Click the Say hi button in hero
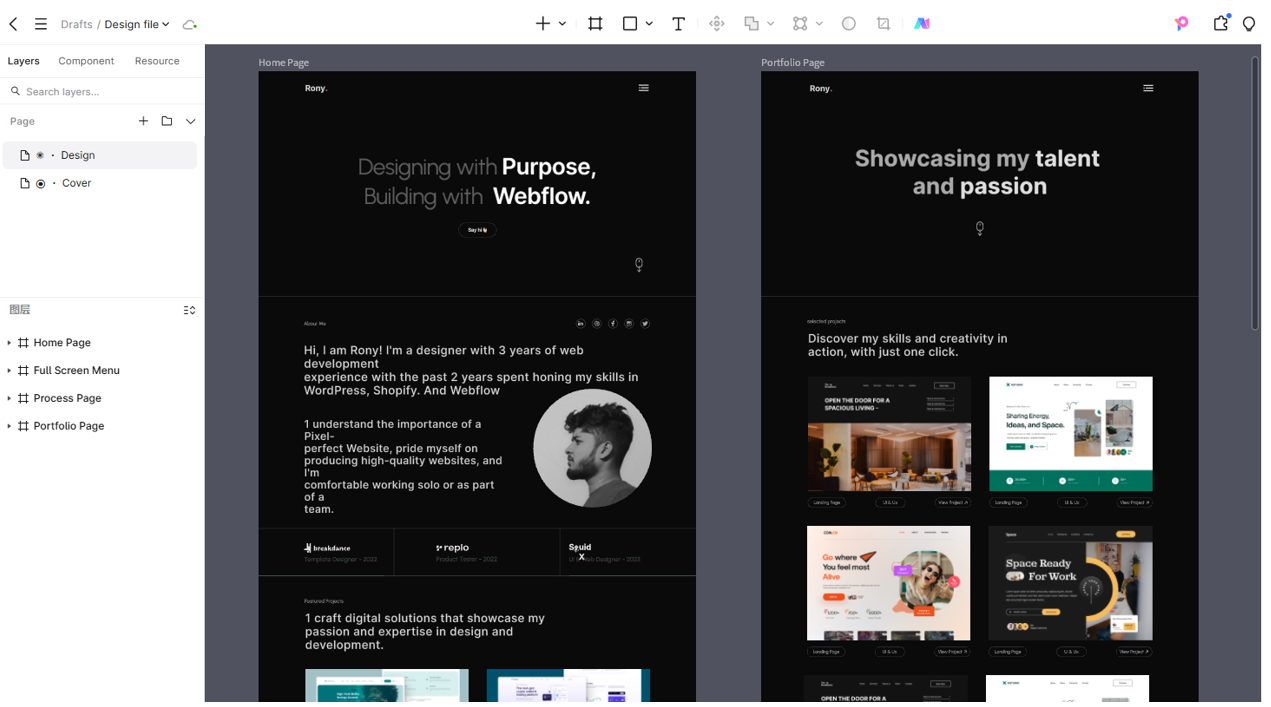This screenshot has width=1271, height=707. (x=477, y=230)
